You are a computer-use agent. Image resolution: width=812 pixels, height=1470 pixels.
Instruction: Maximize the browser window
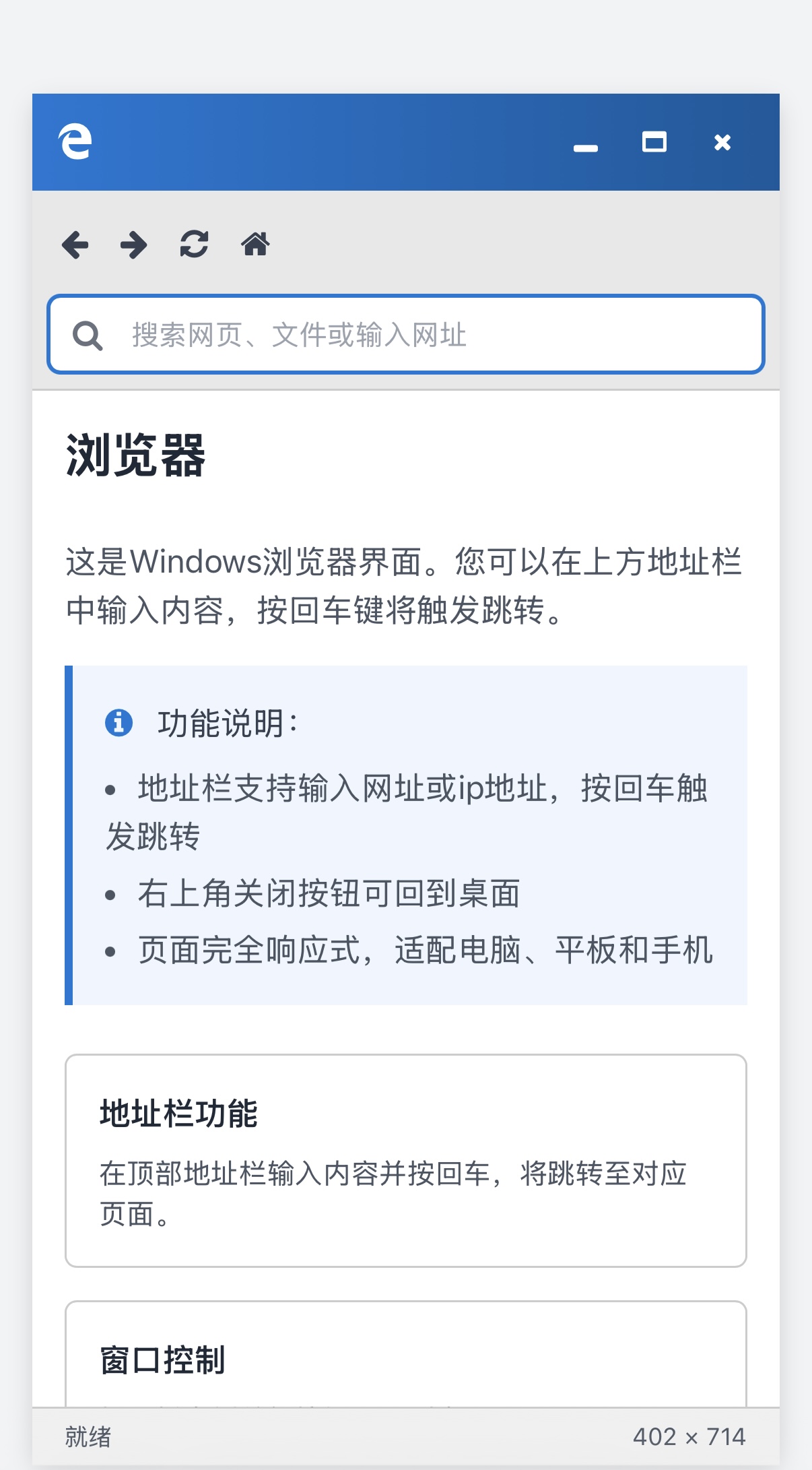point(654,142)
